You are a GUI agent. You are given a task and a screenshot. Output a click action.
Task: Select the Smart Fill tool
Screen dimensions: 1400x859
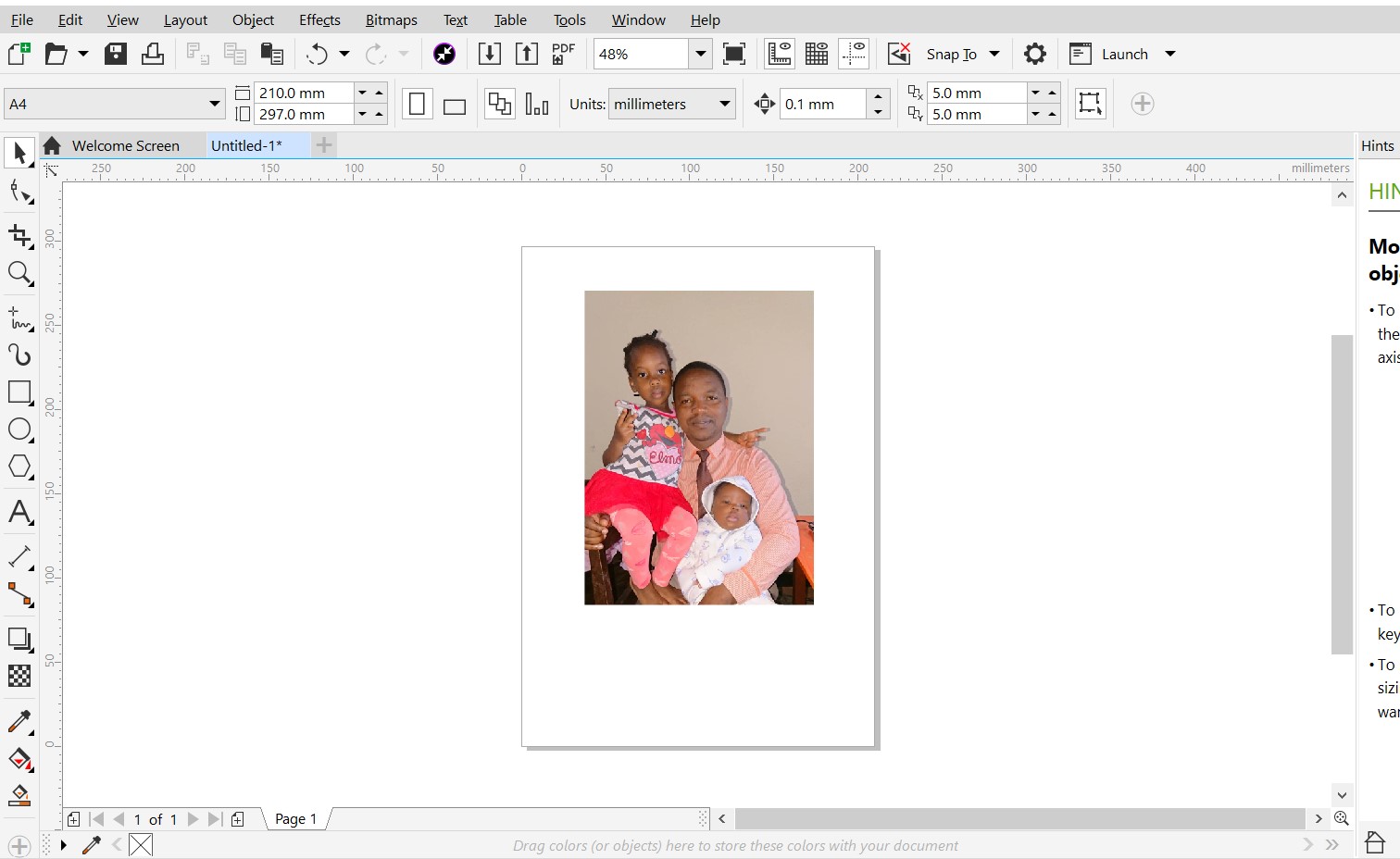pyautogui.click(x=19, y=795)
